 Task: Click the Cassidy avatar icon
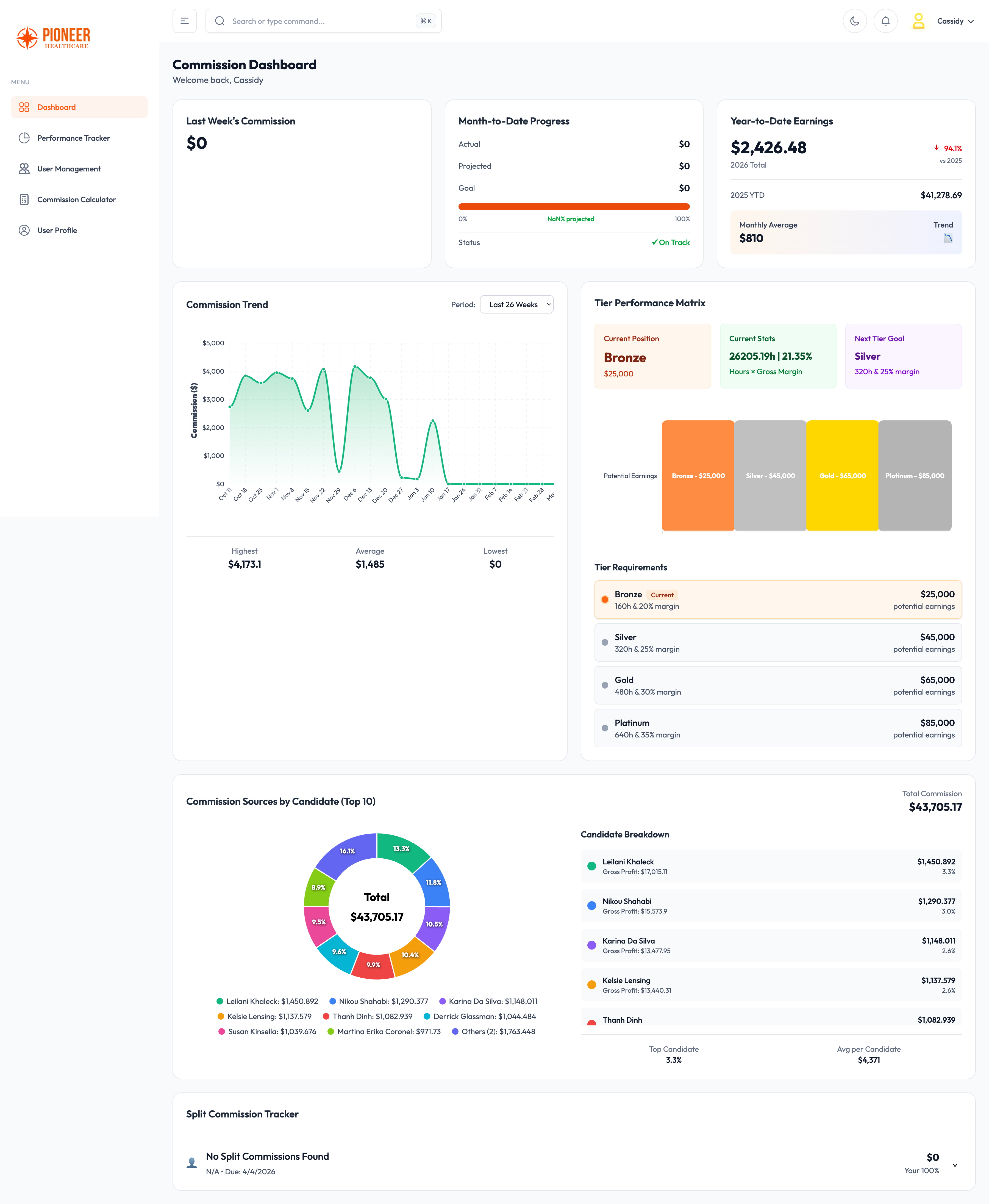918,21
